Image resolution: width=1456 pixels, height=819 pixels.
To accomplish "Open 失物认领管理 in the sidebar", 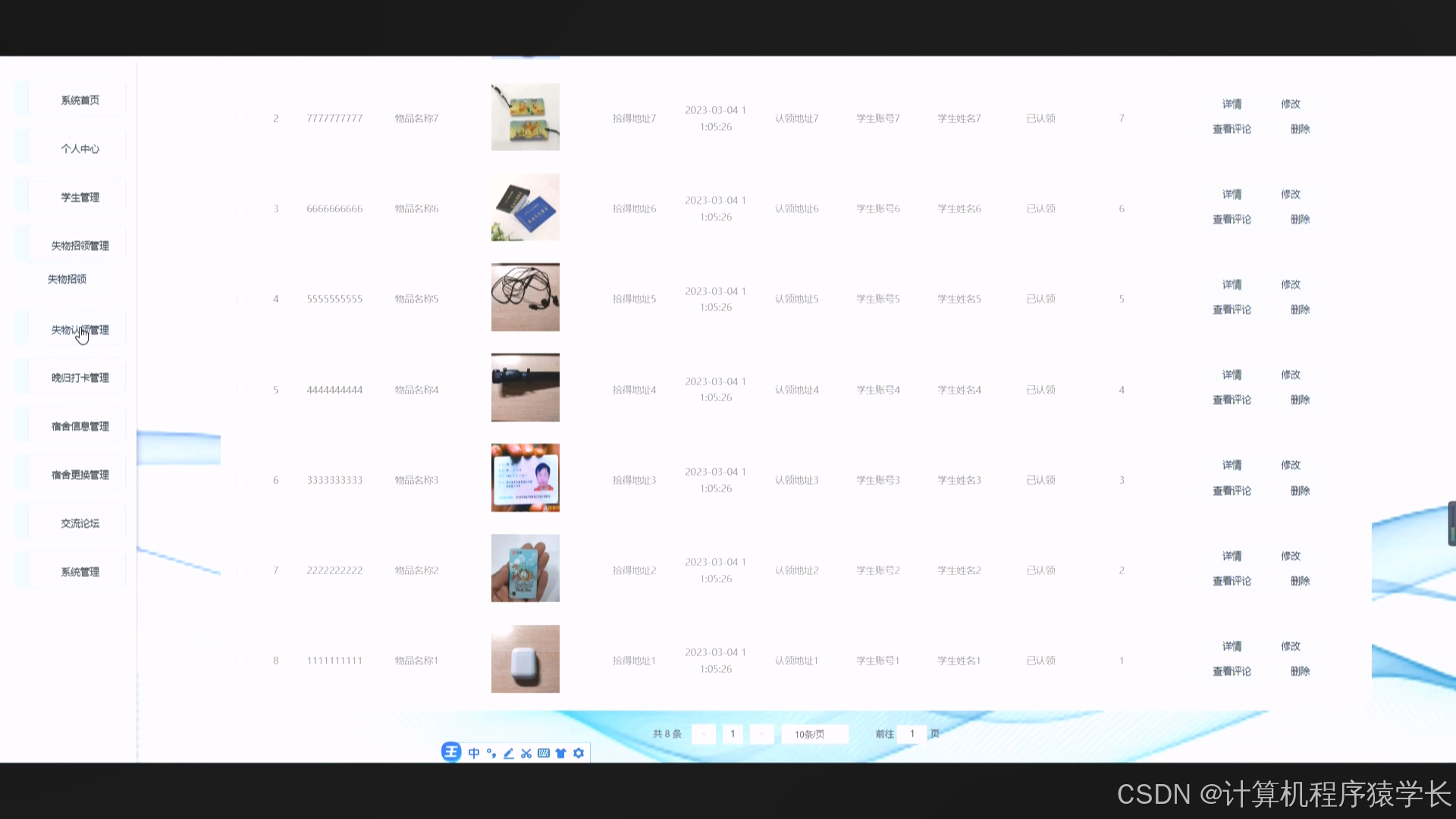I will click(x=80, y=330).
